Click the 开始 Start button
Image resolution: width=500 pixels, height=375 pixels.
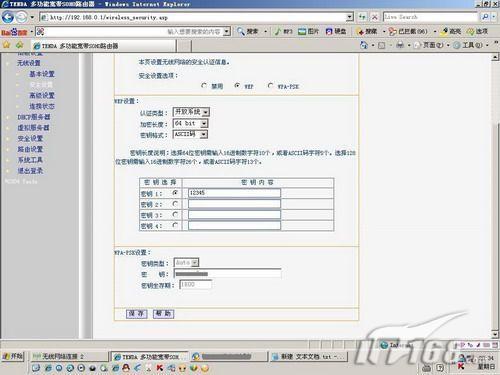tap(13, 356)
